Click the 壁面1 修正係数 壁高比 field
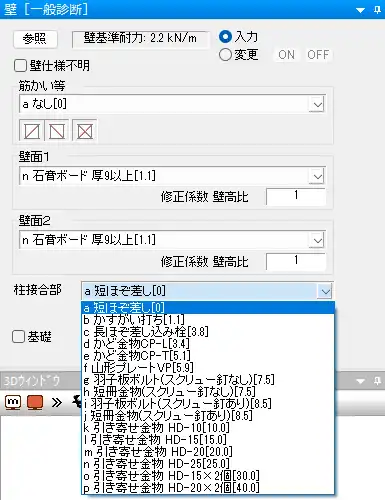 click(x=296, y=196)
